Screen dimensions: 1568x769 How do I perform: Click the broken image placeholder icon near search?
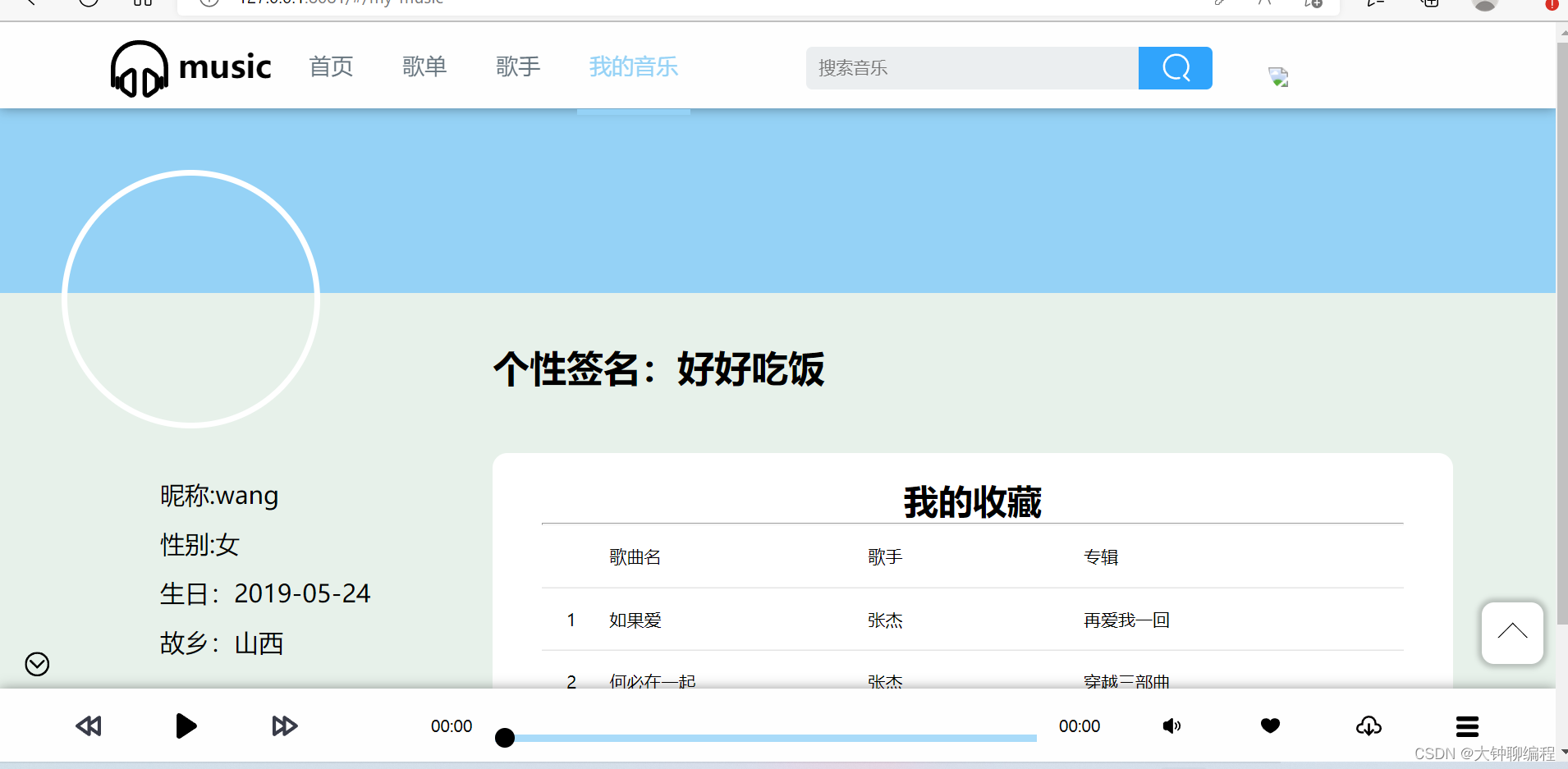click(1278, 76)
